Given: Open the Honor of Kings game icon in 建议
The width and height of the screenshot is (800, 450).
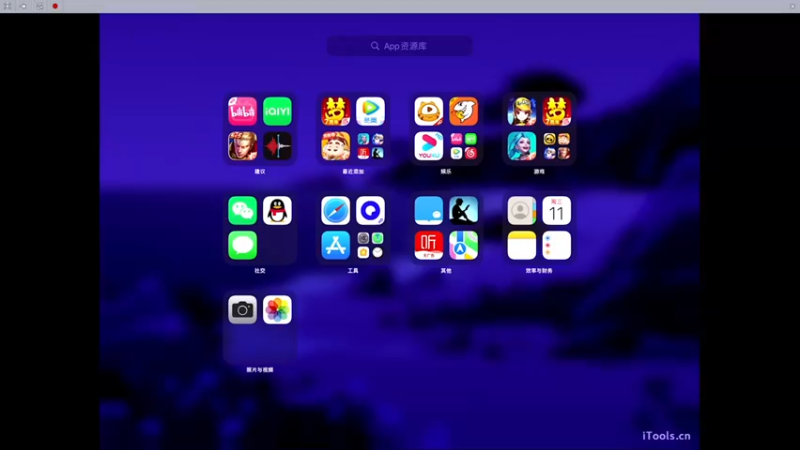Looking at the screenshot, I should [x=242, y=146].
